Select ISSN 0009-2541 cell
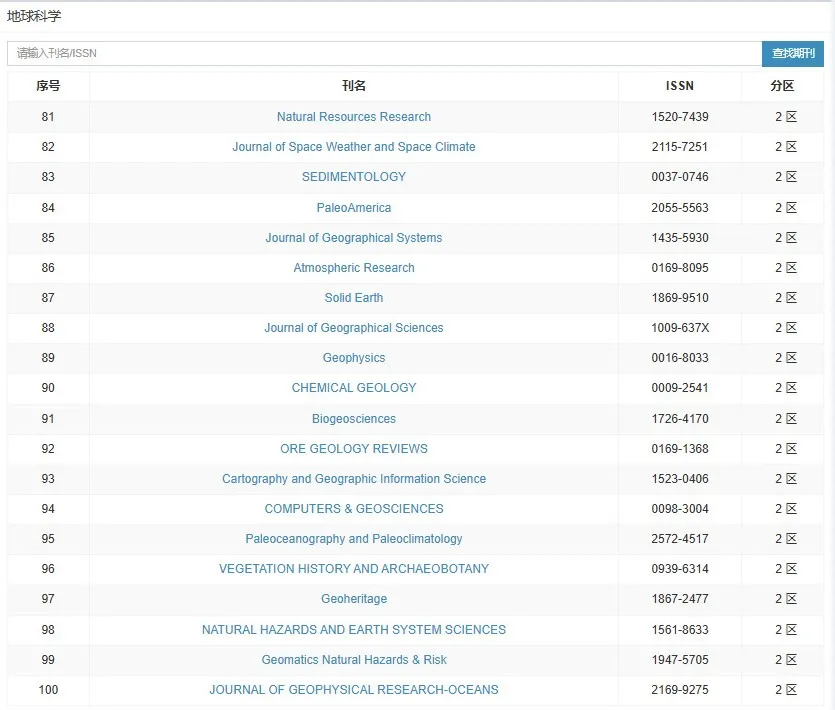 click(680, 388)
